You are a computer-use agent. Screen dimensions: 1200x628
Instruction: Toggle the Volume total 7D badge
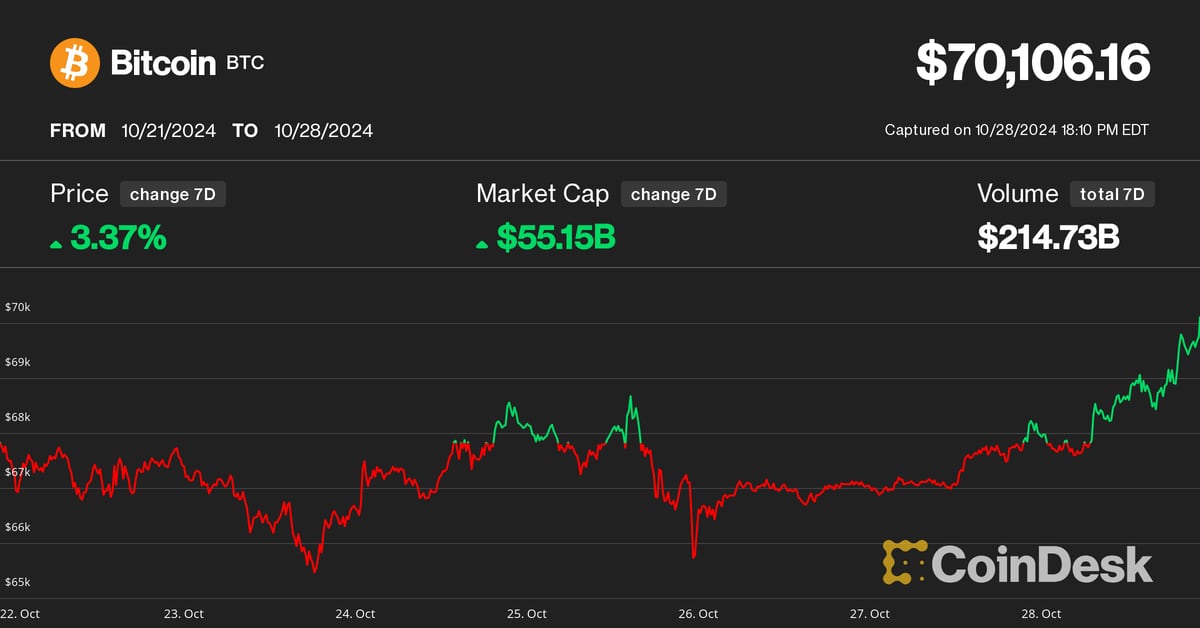pyautogui.click(x=1111, y=194)
